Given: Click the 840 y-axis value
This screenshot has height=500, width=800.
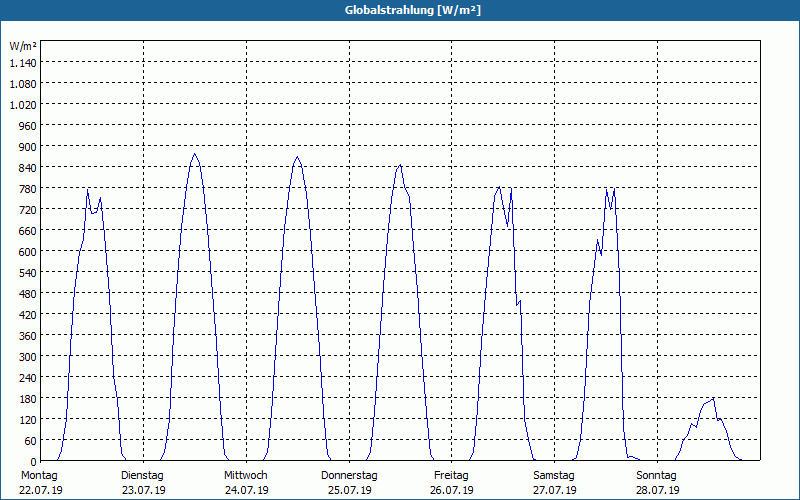Looking at the screenshot, I should (28, 168).
